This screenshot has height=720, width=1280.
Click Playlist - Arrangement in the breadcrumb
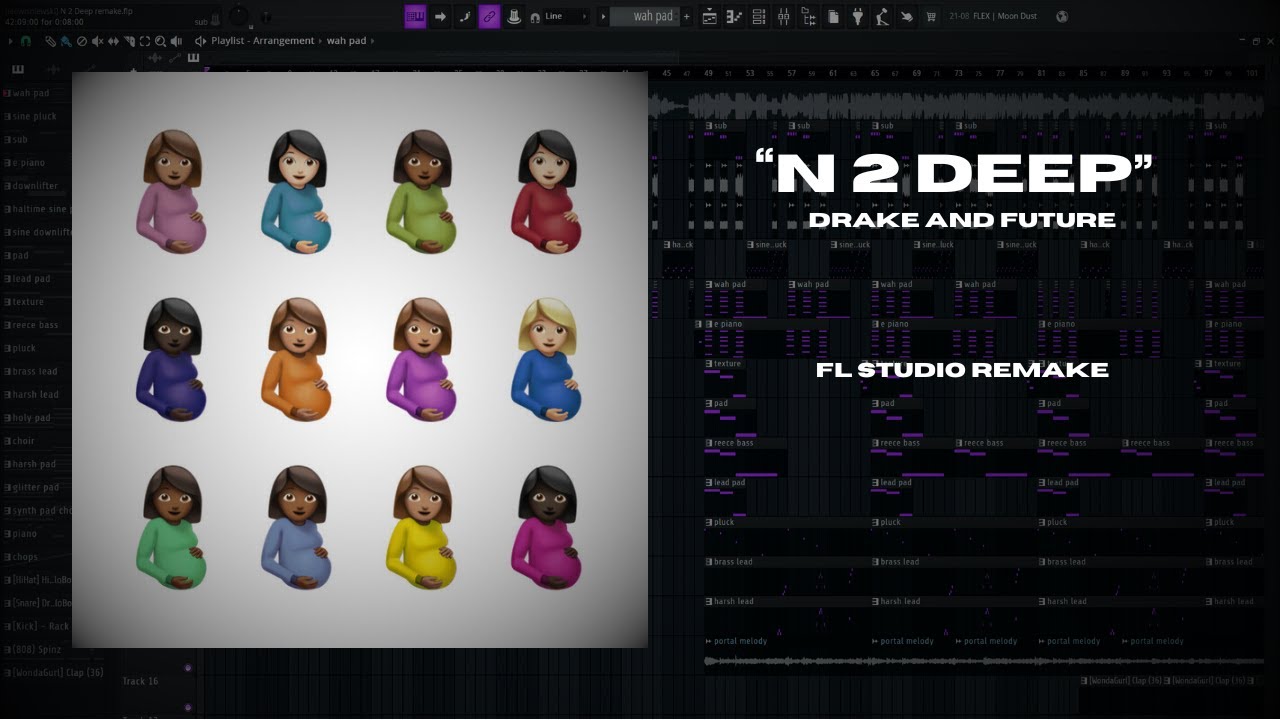coord(263,41)
